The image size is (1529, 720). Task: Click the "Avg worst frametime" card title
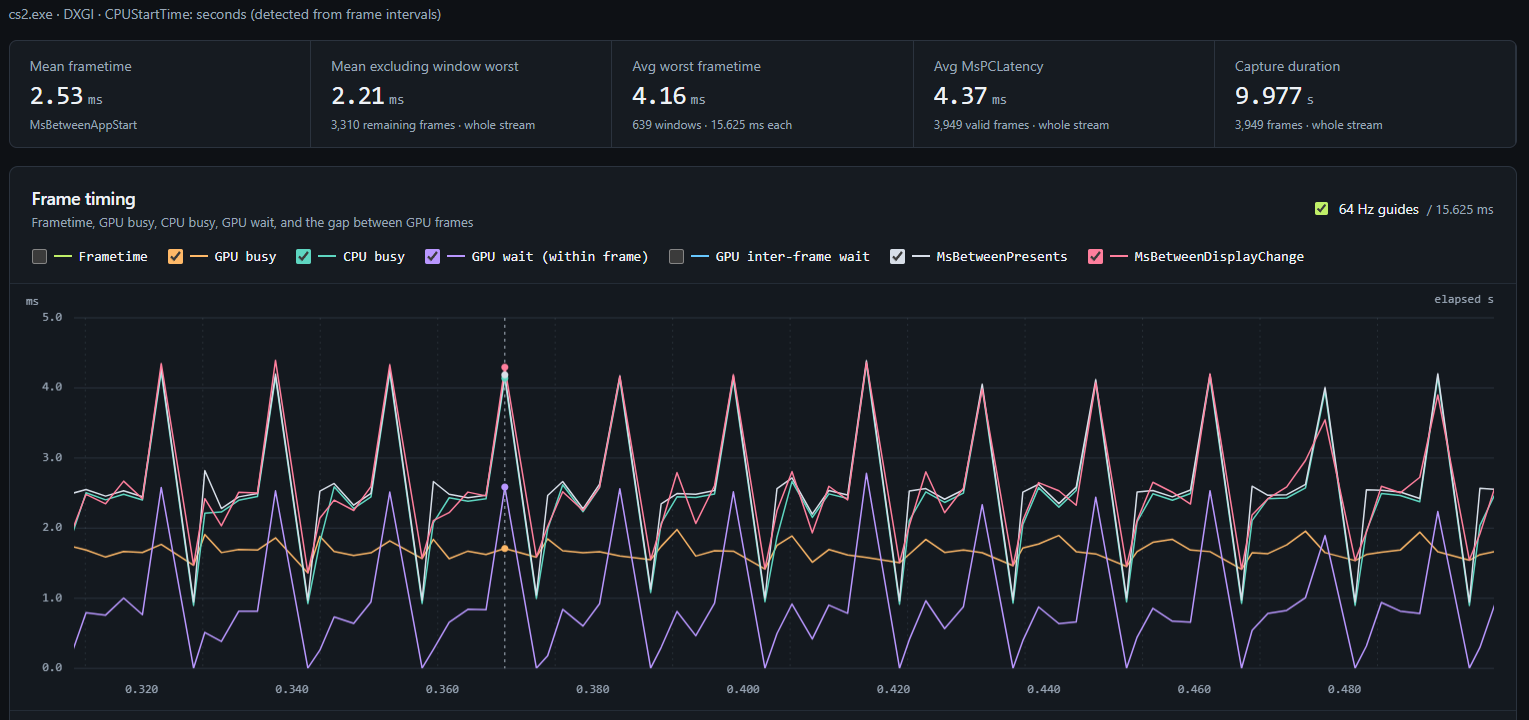[x=697, y=66]
